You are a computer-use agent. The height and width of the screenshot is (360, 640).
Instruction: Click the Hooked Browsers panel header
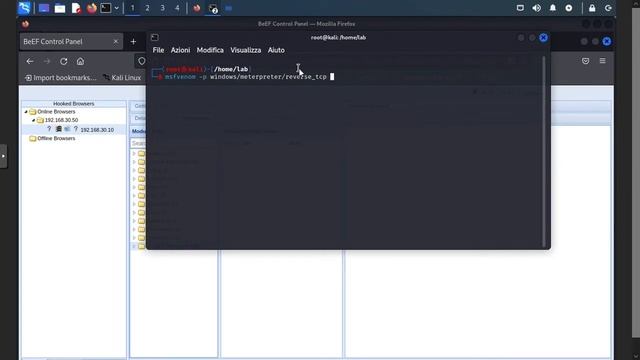pyautogui.click(x=73, y=104)
